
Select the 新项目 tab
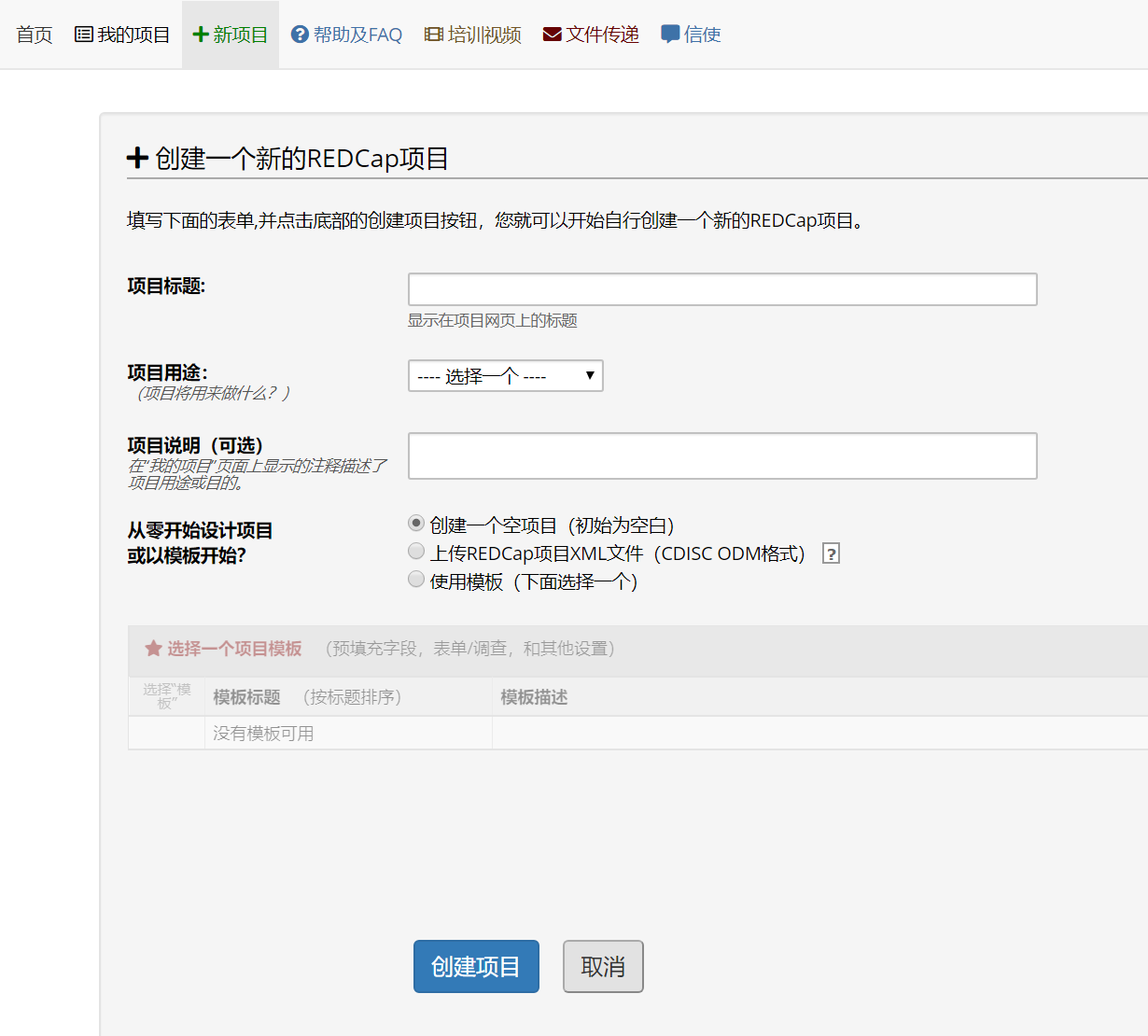(x=231, y=35)
